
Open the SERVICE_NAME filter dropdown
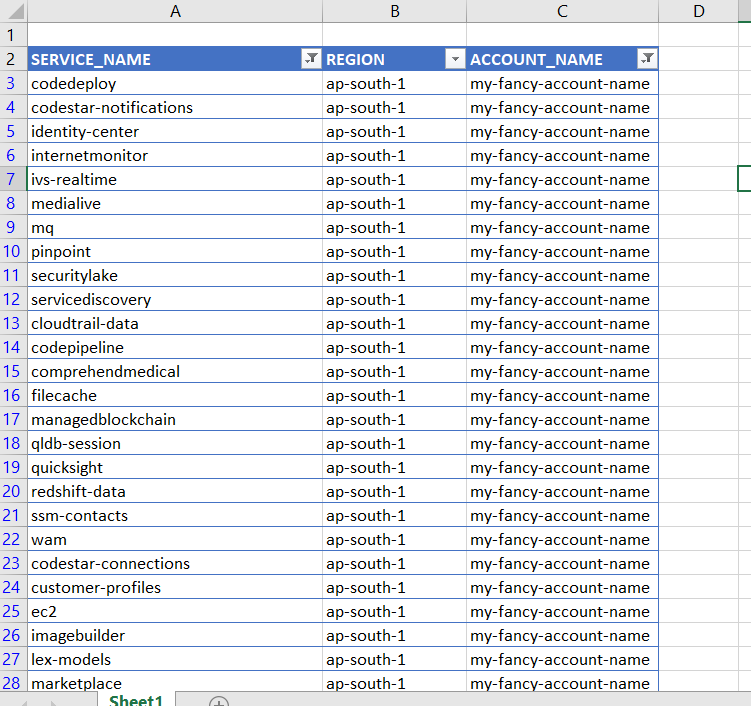coord(311,59)
